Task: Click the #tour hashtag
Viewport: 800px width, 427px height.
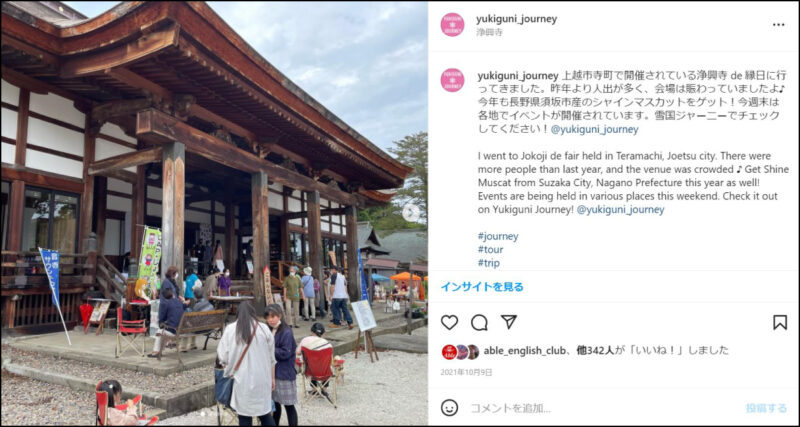Action: [x=490, y=249]
